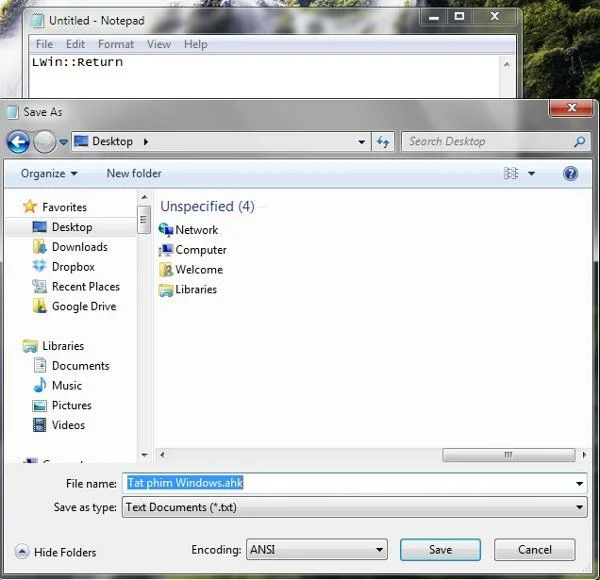This screenshot has width=600, height=580.
Task: Expand the address bar history dropdown
Action: [361, 142]
